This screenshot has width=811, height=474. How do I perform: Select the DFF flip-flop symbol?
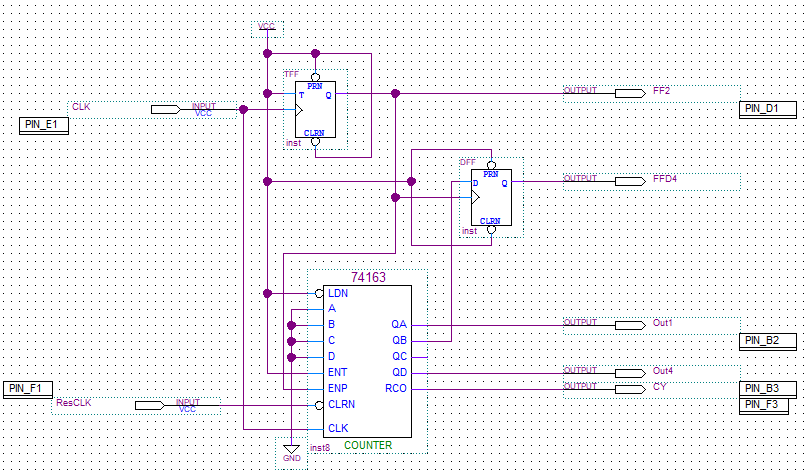(x=491, y=197)
